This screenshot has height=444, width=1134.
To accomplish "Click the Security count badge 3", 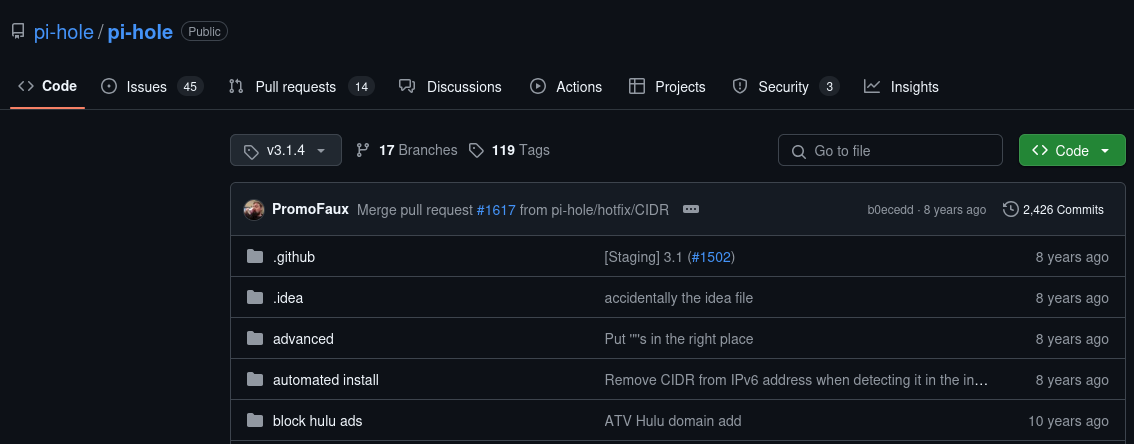I will (x=830, y=87).
